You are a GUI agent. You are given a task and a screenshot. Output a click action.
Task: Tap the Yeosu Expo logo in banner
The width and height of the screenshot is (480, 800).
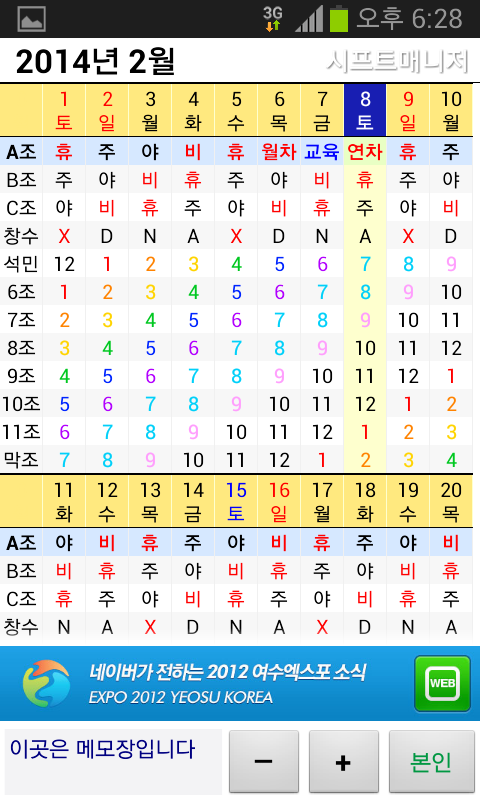click(46, 683)
